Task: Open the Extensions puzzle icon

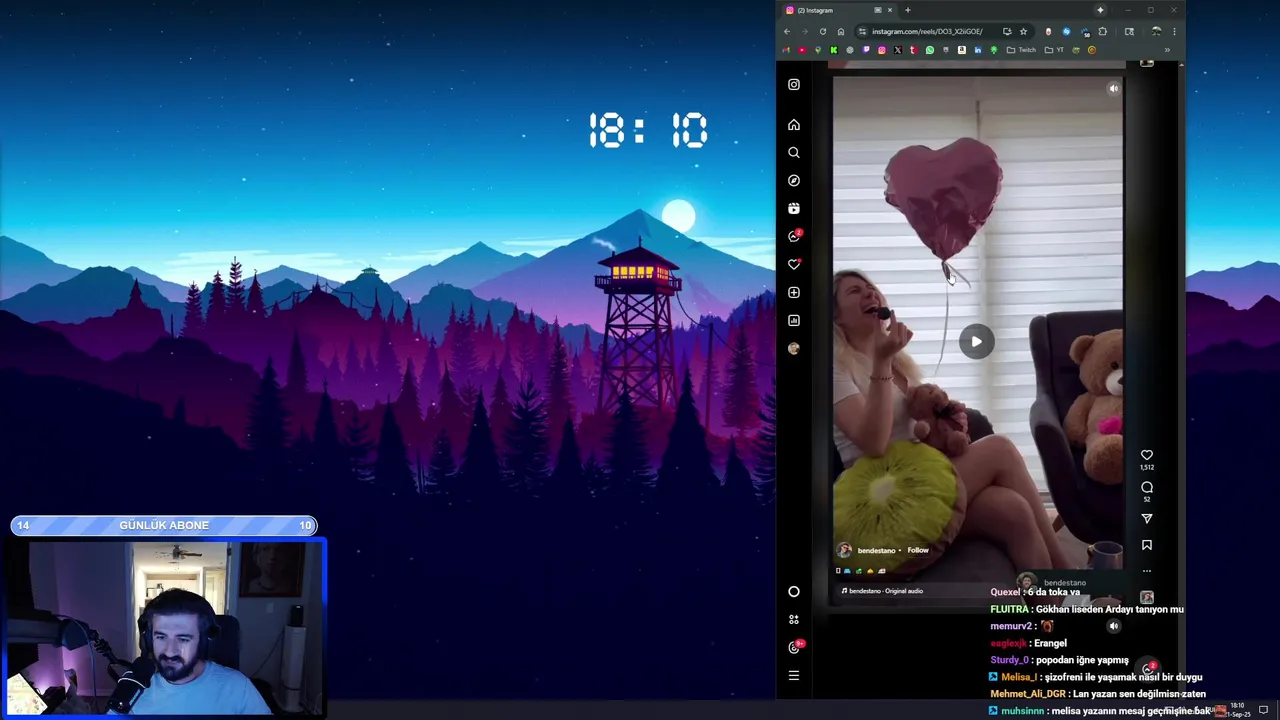Action: pyautogui.click(x=1102, y=31)
